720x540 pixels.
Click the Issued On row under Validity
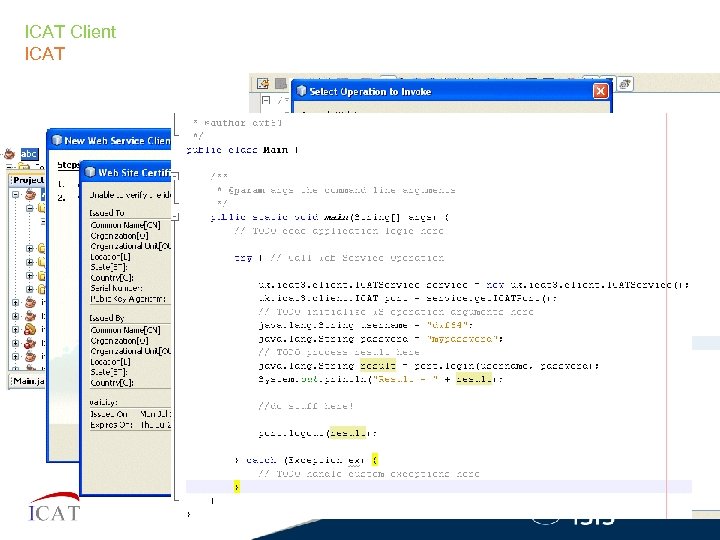click(130, 414)
